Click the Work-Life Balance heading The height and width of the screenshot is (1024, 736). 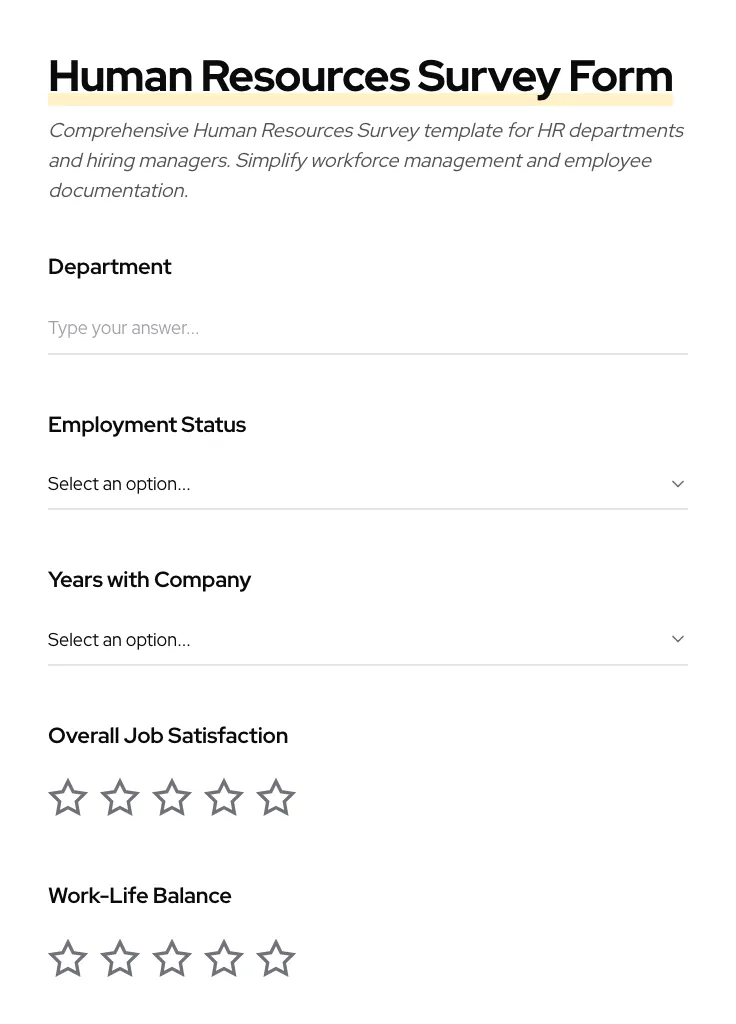139,896
